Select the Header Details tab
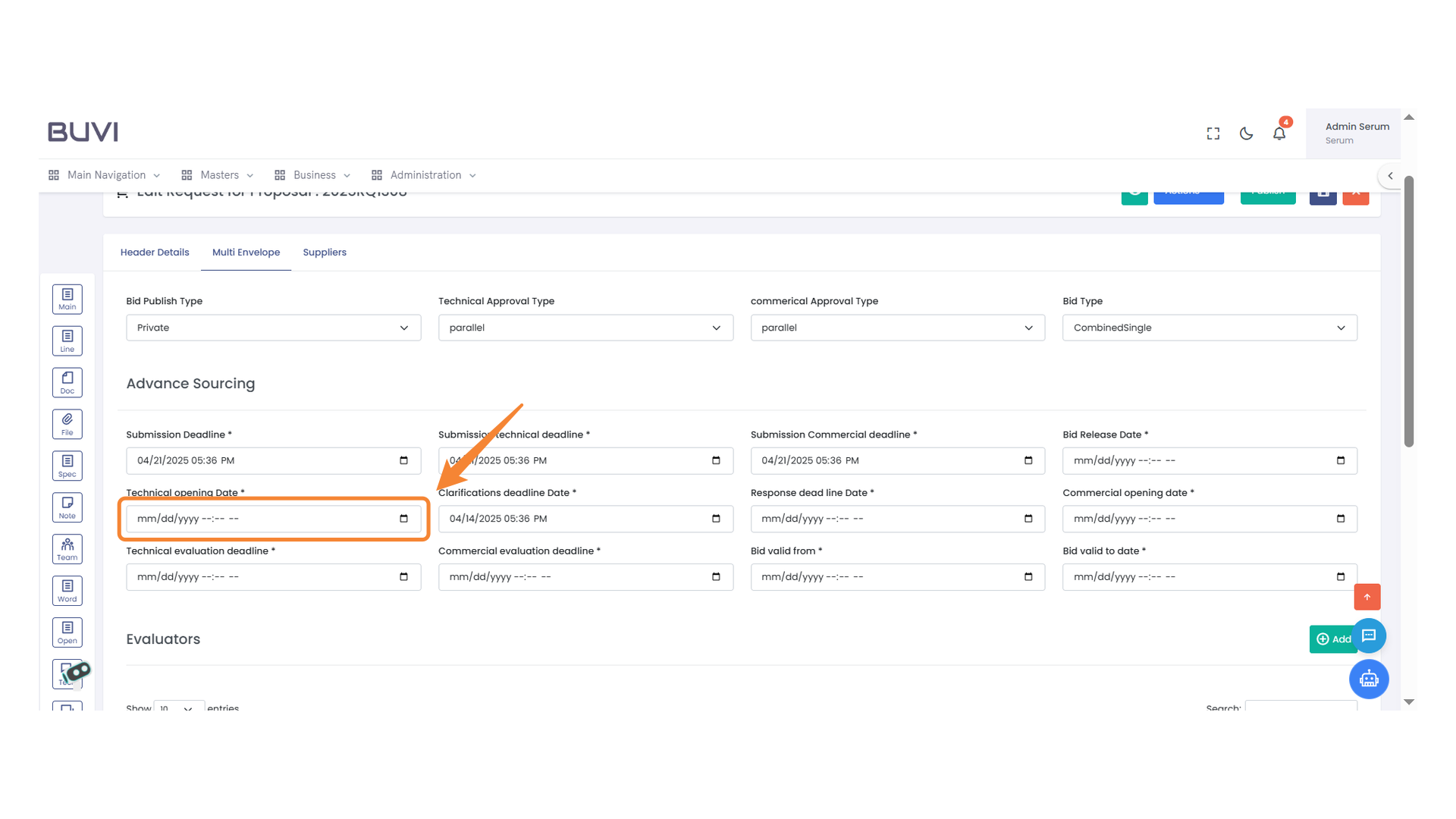This screenshot has height=819, width=1456. [155, 252]
